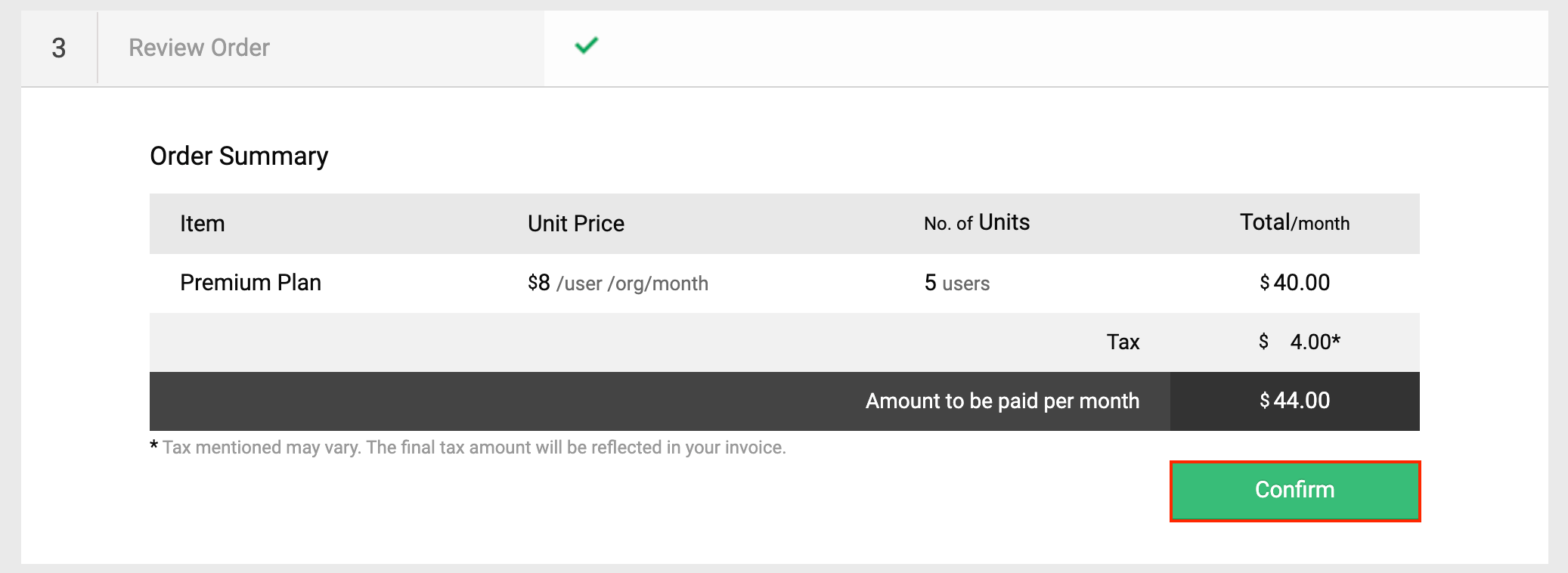Click the Order Summary heading
This screenshot has width=1568, height=573.
coord(239,156)
